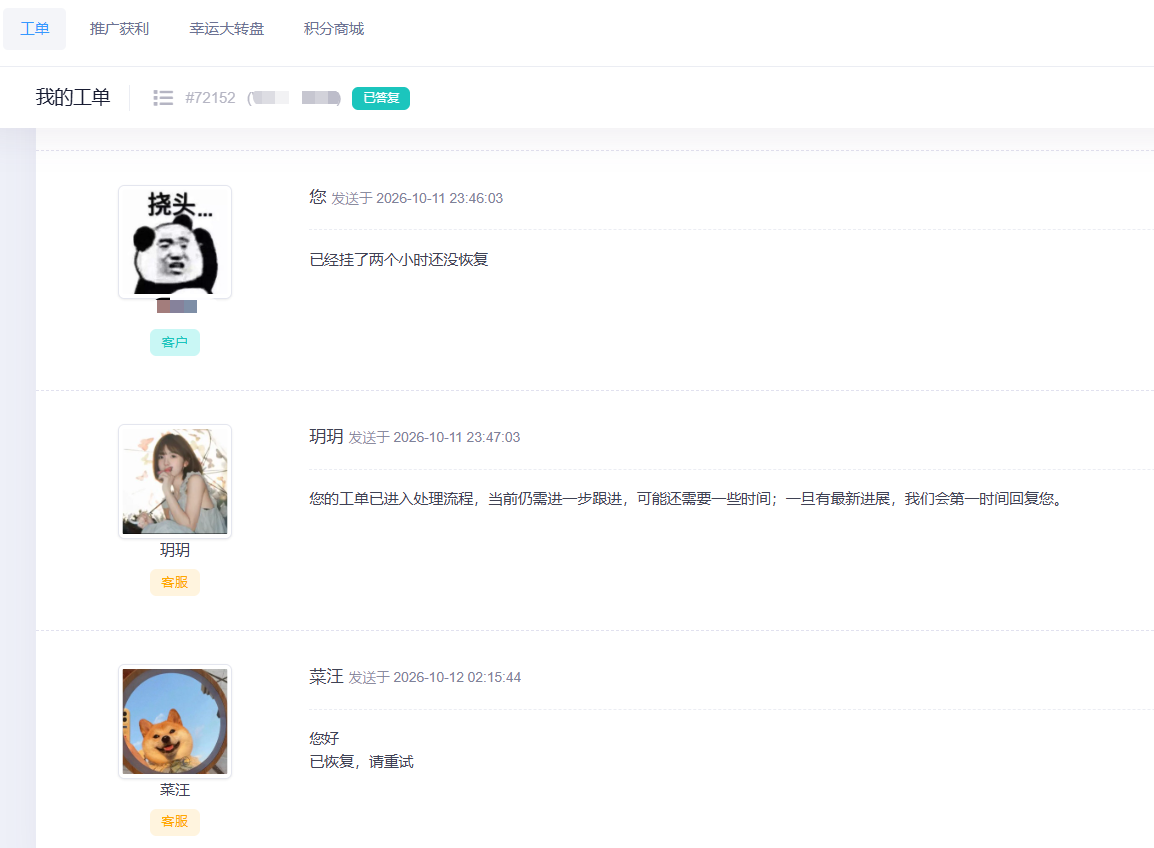
Task: Click the 客户 role badge
Action: click(174, 342)
